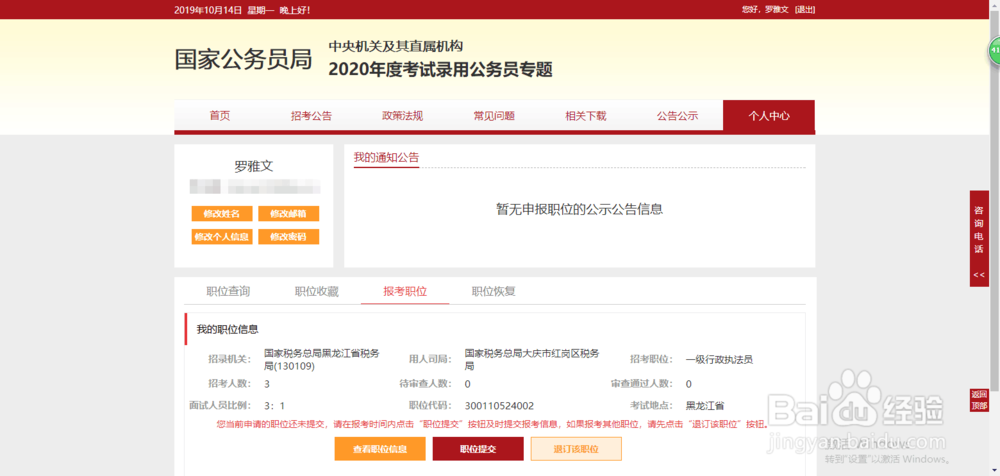Click the 修改个人信息 button
The height and width of the screenshot is (476, 1000).
pos(222,237)
